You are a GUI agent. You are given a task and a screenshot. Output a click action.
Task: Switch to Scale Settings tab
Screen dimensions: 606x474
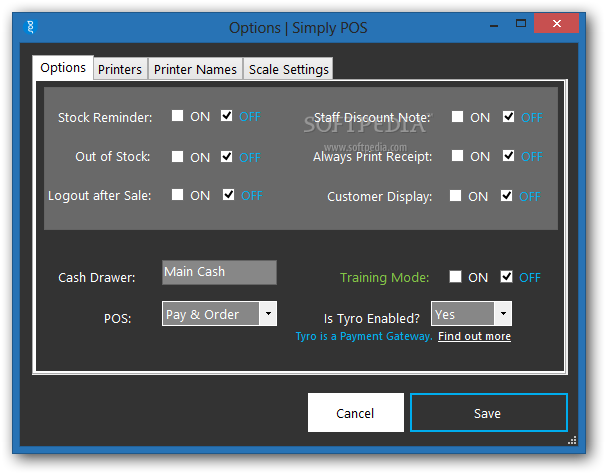point(289,69)
